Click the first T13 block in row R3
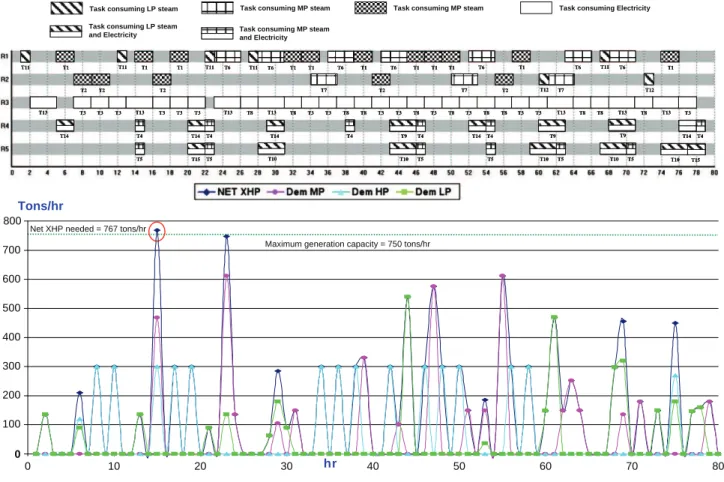This screenshot has height=482, width=724. click(x=43, y=102)
